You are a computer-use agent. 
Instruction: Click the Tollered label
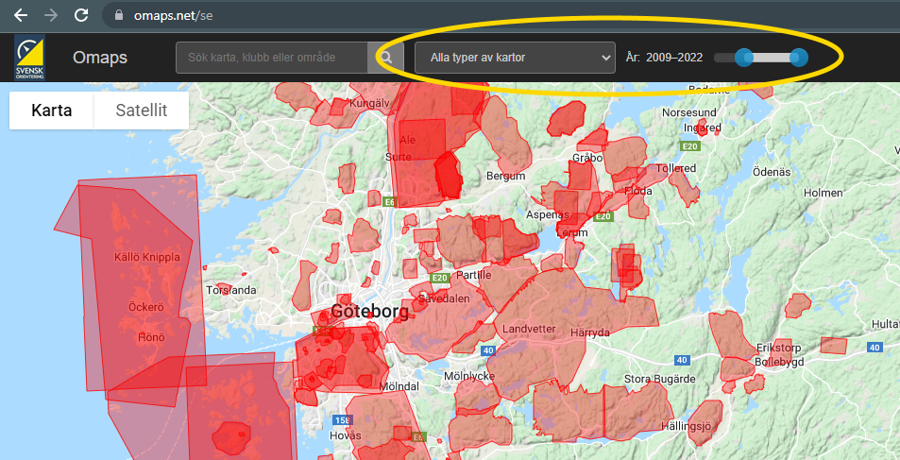676,168
